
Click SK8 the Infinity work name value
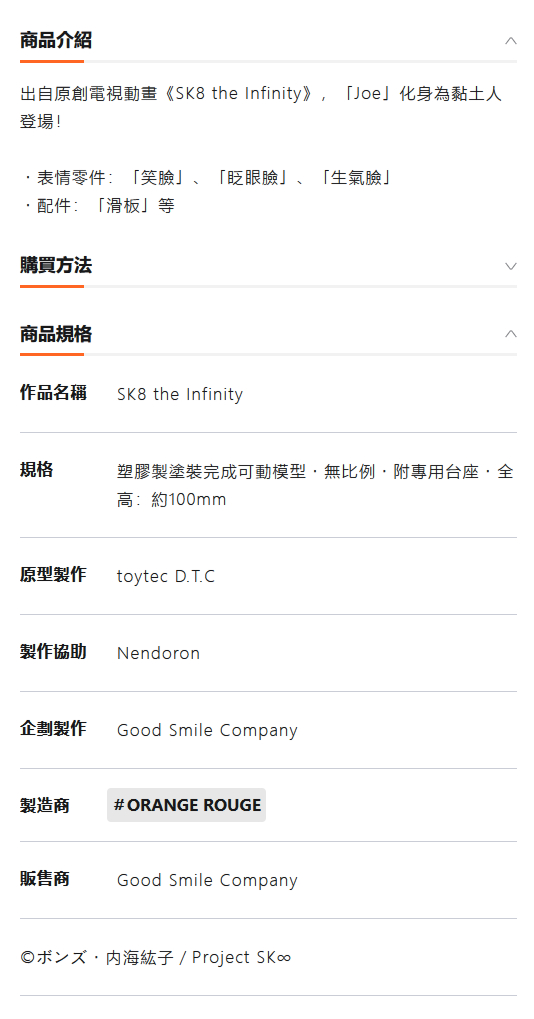pos(180,394)
